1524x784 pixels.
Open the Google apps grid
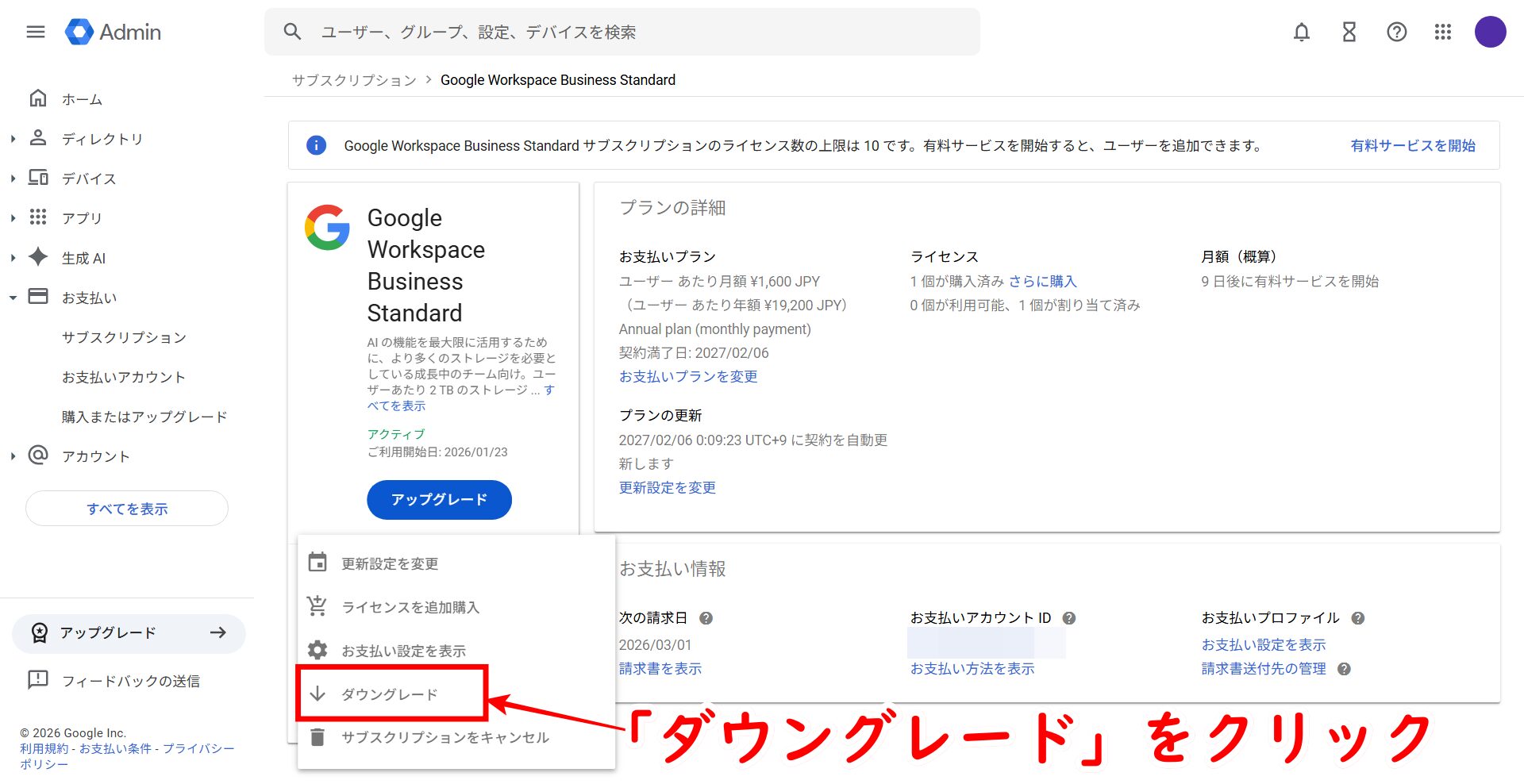click(x=1443, y=32)
